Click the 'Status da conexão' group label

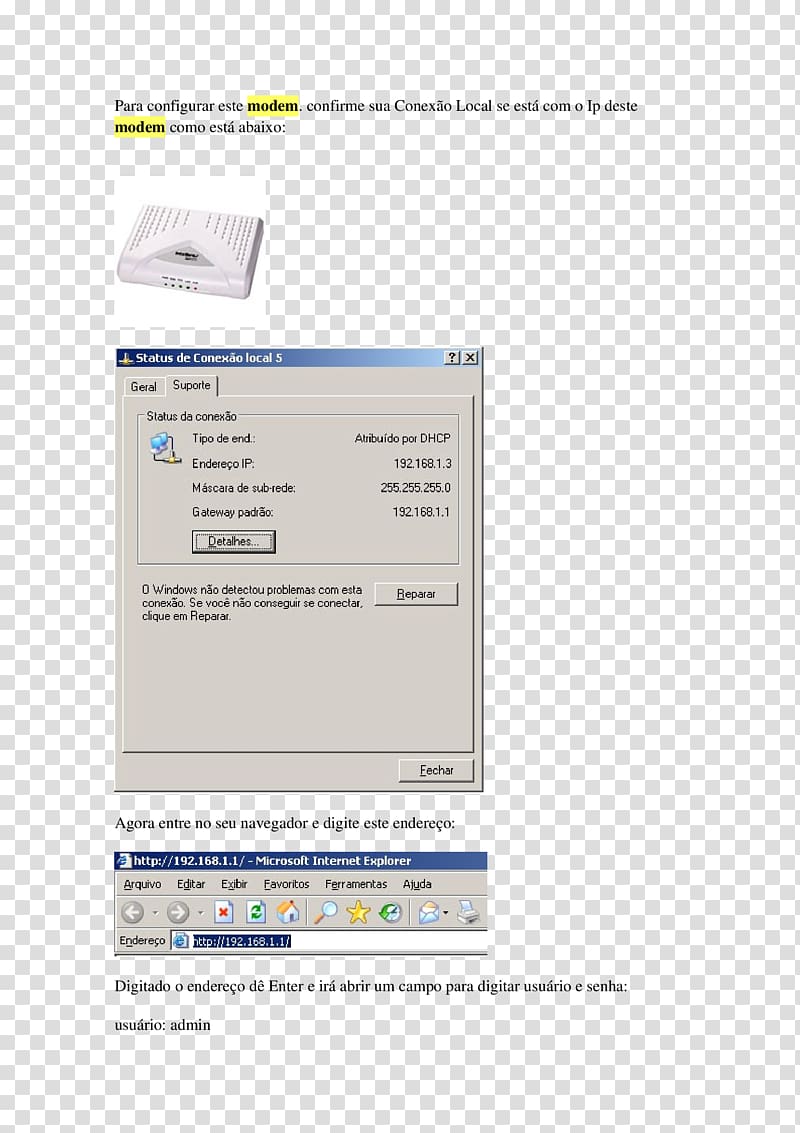[x=192, y=416]
